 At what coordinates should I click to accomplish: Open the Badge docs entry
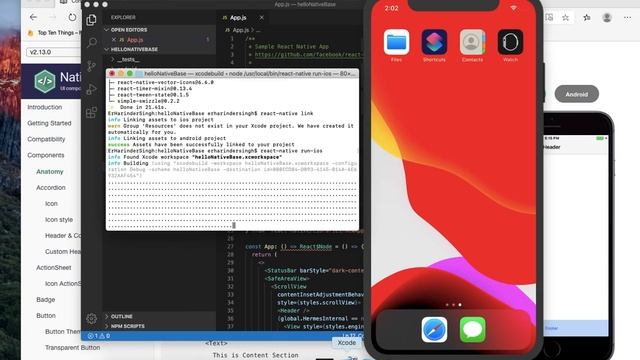click(45, 300)
